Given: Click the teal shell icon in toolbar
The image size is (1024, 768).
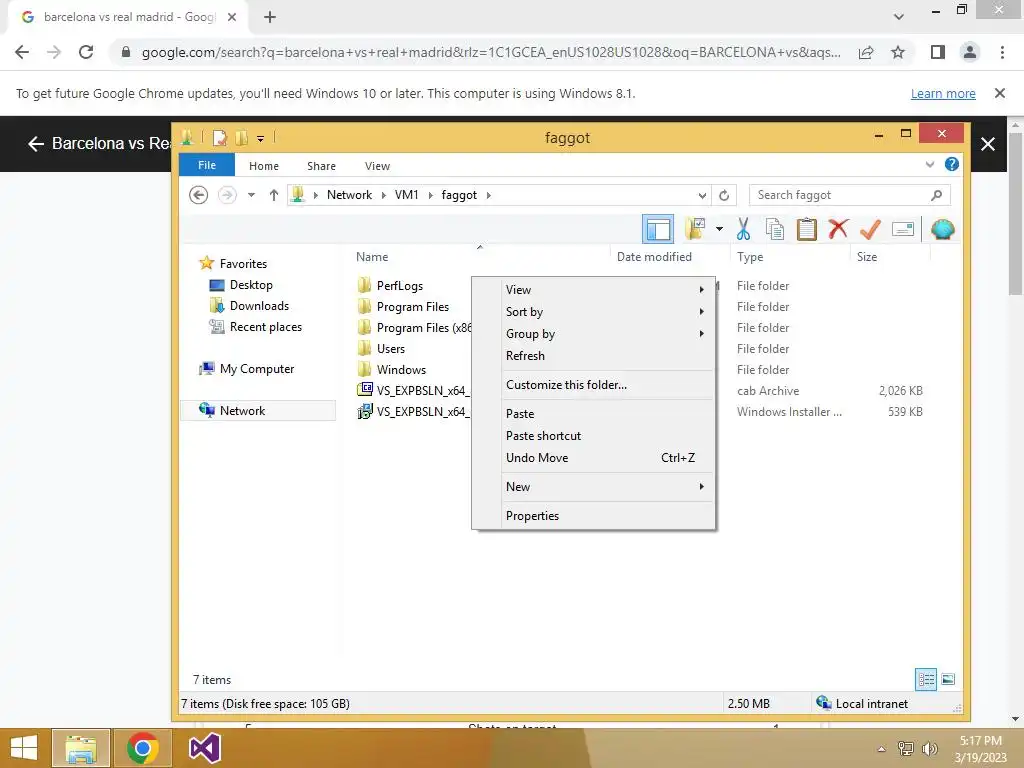Looking at the screenshot, I should coord(942,229).
